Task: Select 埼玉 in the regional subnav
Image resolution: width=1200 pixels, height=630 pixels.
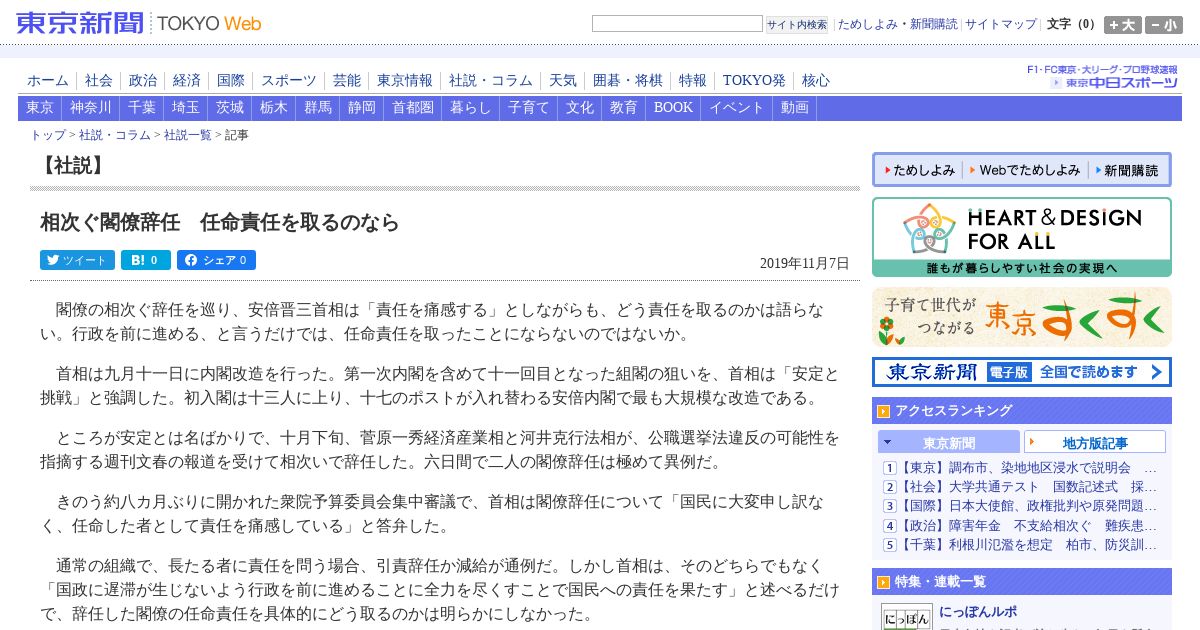Action: tap(186, 108)
